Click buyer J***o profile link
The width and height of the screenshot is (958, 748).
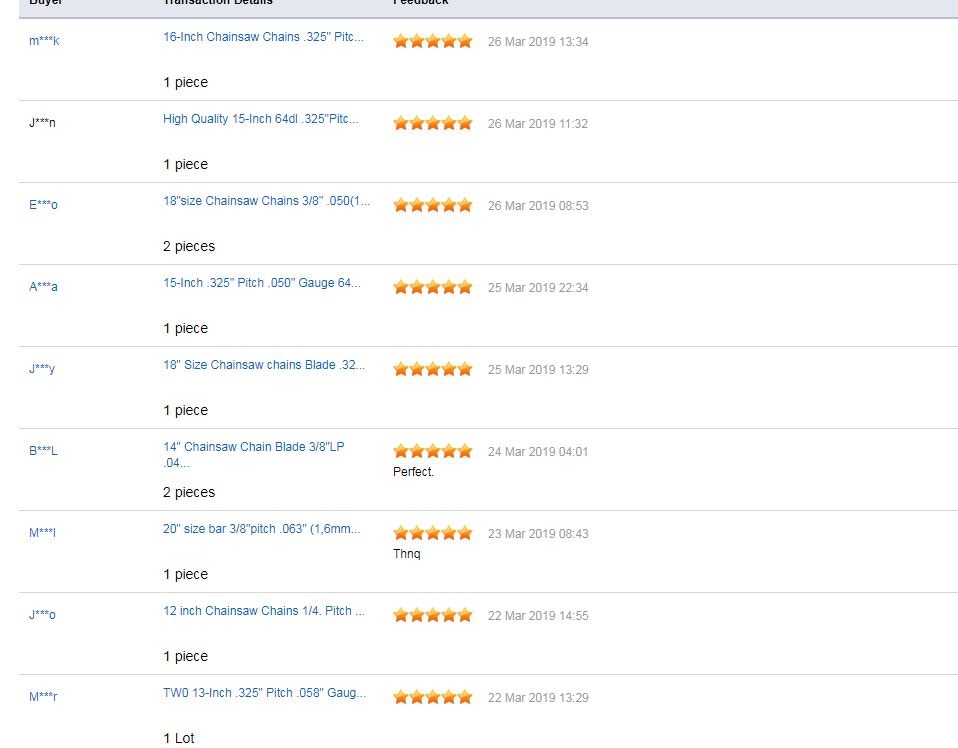[42, 615]
